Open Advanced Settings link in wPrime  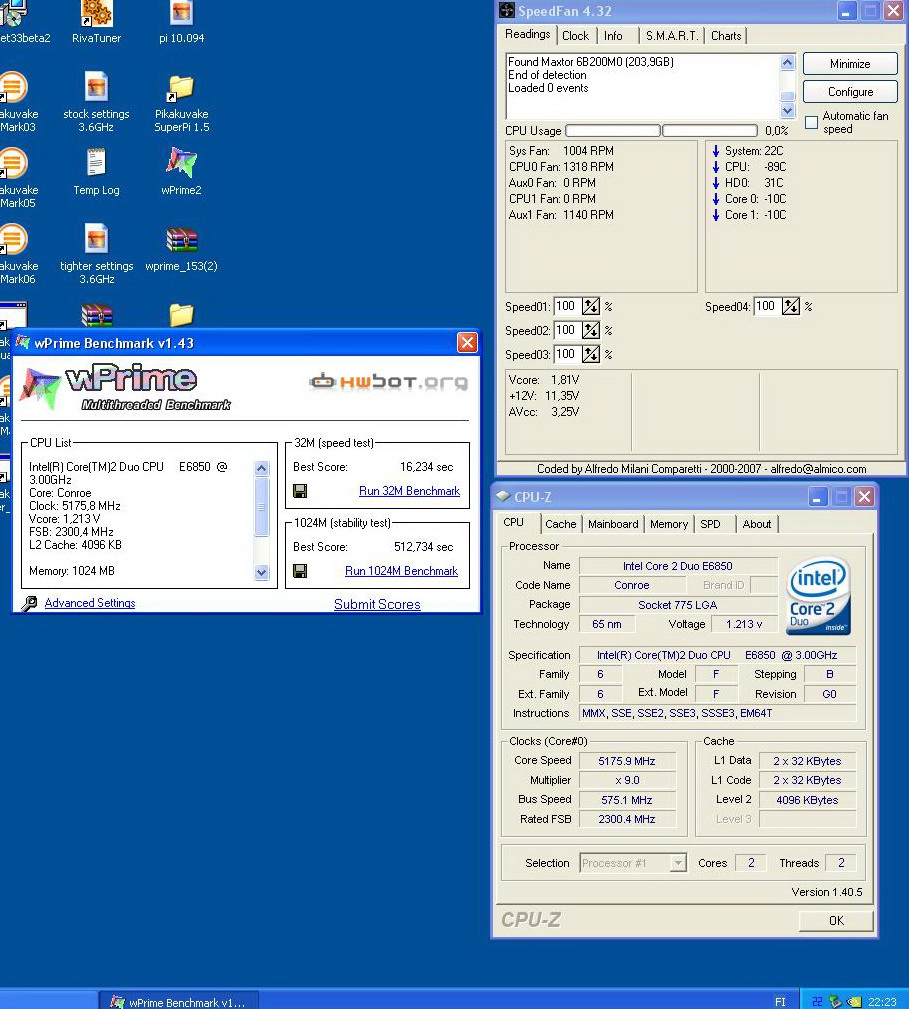(x=89, y=603)
